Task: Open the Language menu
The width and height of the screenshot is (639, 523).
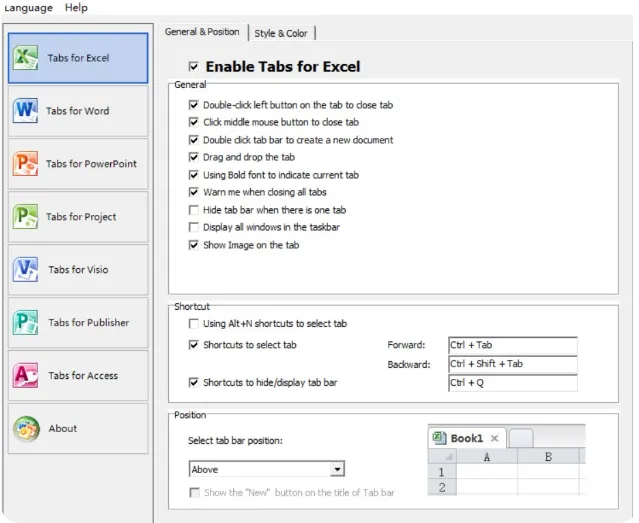Action: coord(29,7)
